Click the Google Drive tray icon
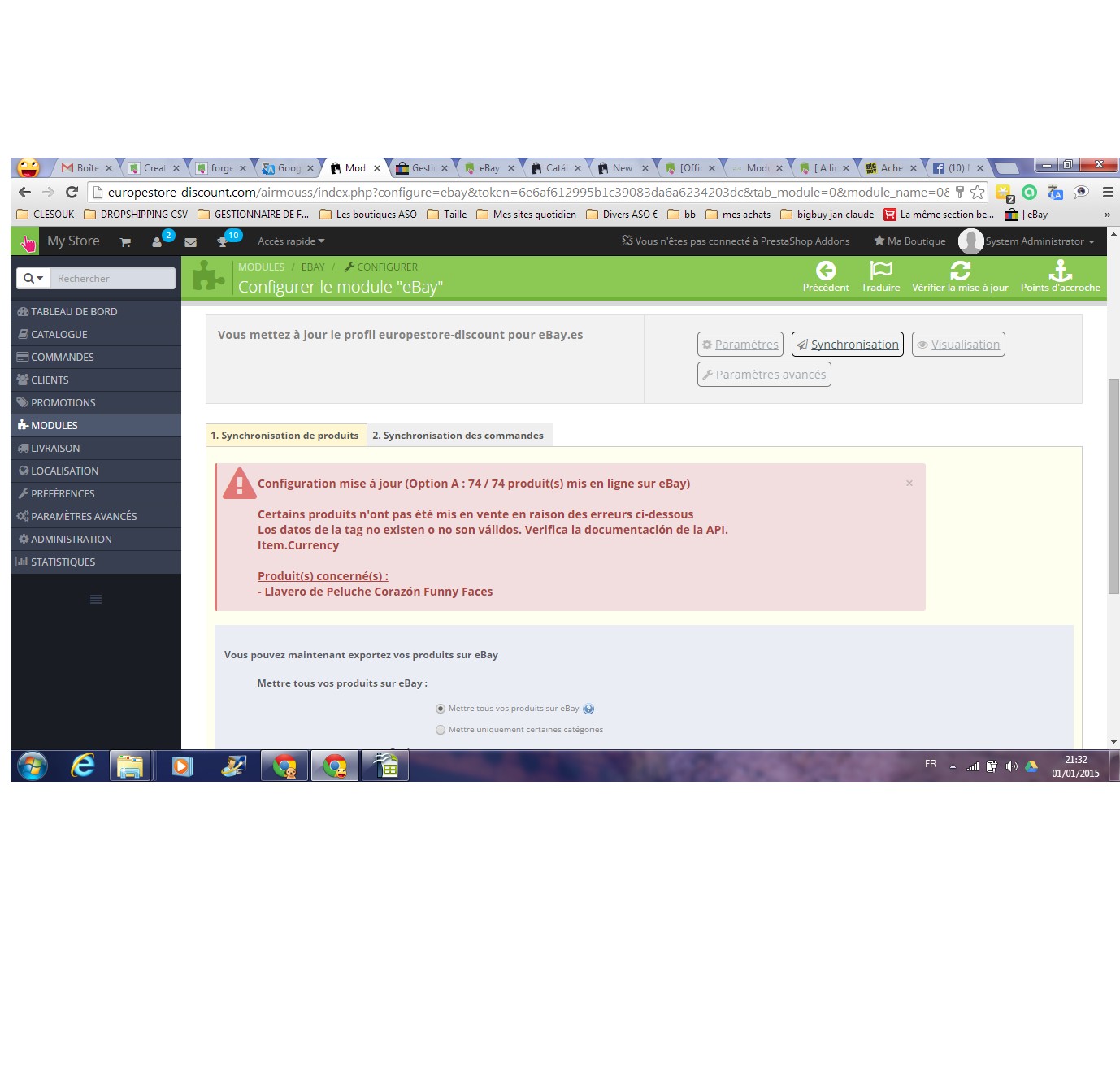The height and width of the screenshot is (1067, 1120). click(1031, 766)
